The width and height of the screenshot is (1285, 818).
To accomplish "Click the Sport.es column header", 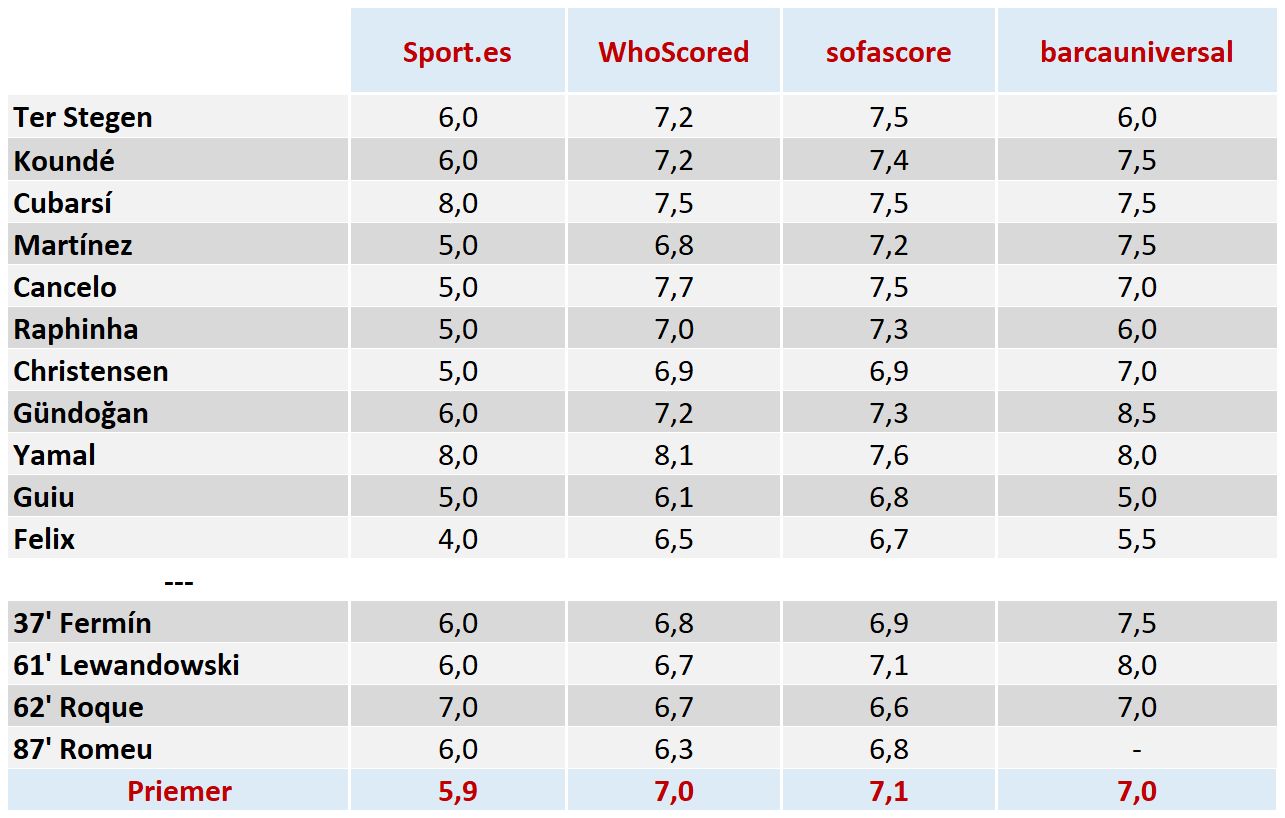I will coord(457,52).
